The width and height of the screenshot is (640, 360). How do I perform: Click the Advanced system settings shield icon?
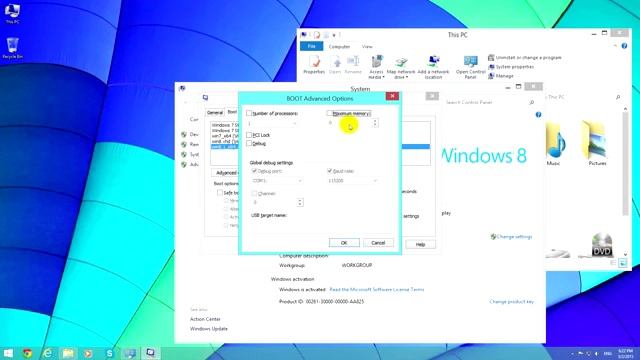click(x=184, y=164)
